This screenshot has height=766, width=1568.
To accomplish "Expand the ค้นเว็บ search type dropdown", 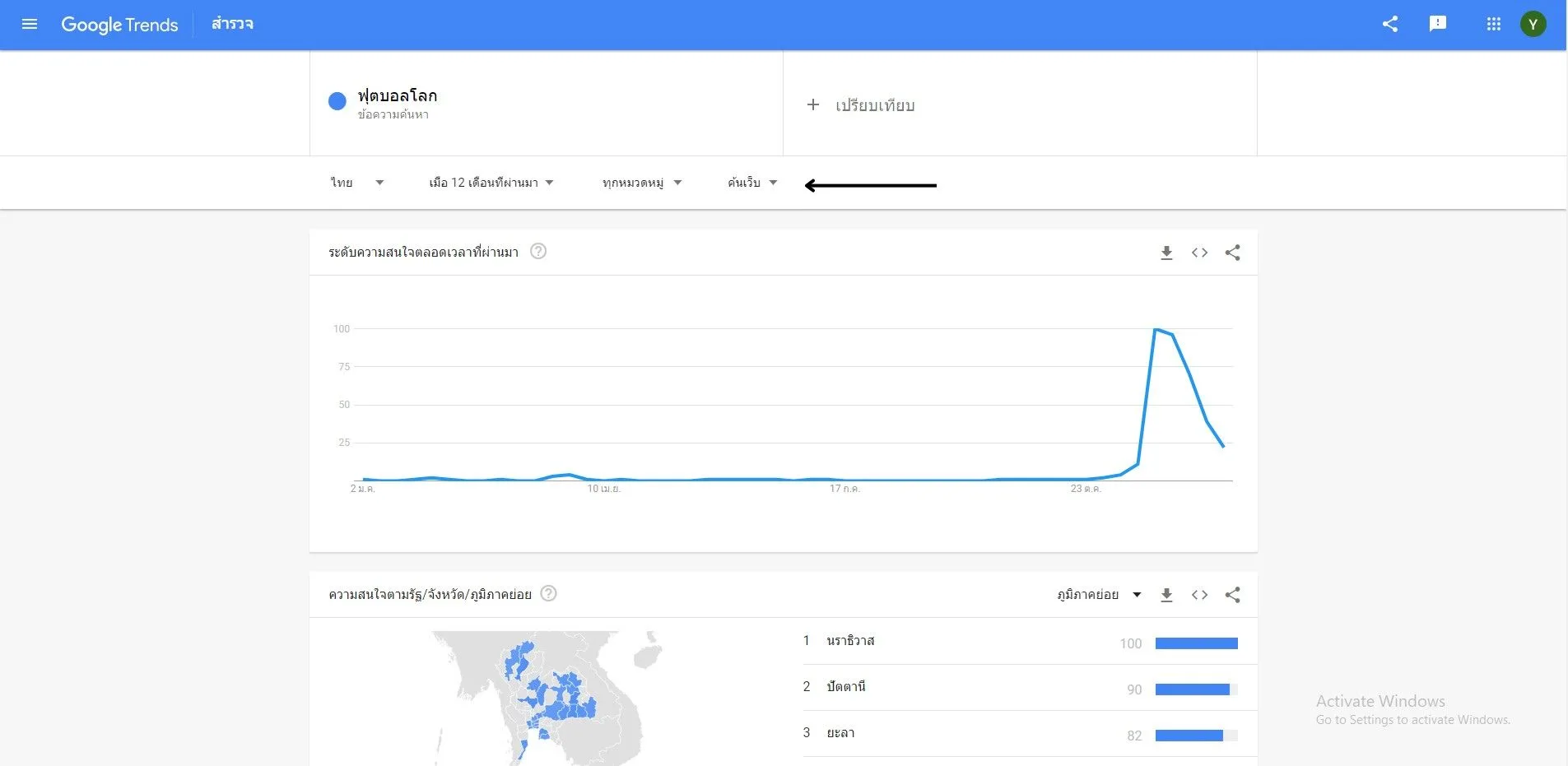I will [752, 183].
